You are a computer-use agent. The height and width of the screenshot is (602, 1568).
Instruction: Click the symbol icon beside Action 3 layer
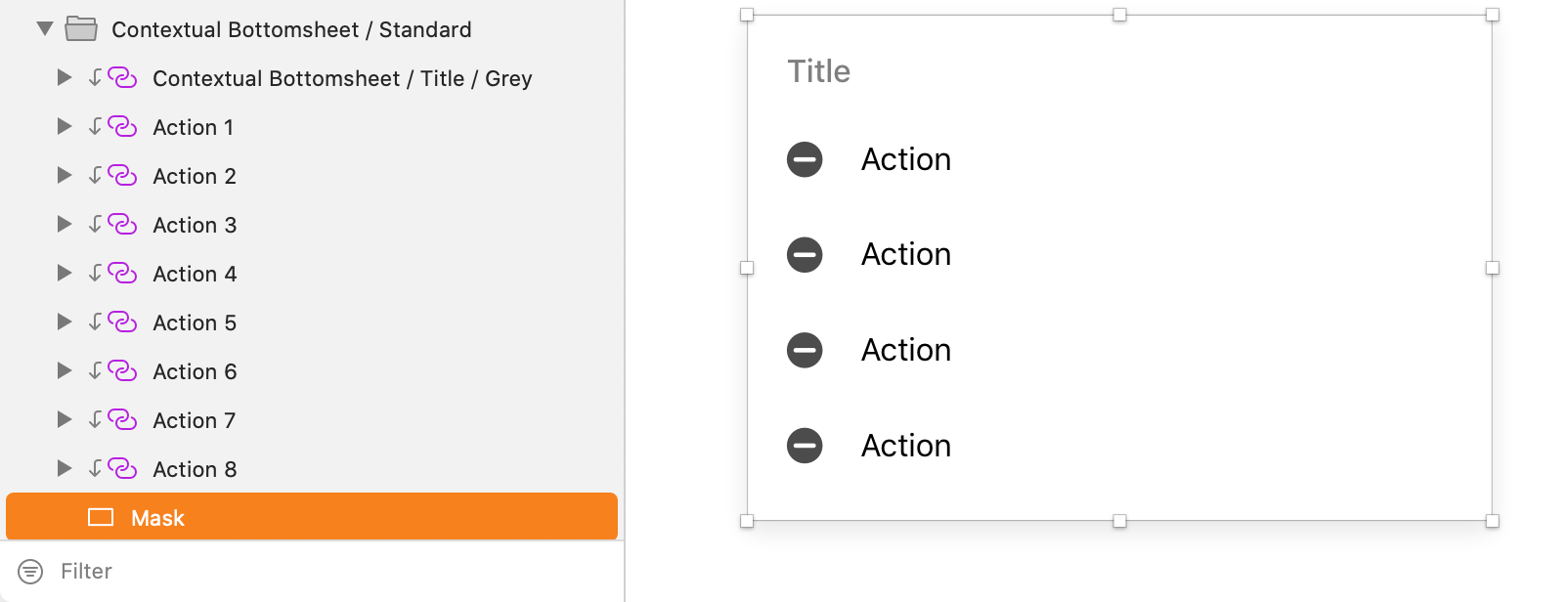coord(122,225)
